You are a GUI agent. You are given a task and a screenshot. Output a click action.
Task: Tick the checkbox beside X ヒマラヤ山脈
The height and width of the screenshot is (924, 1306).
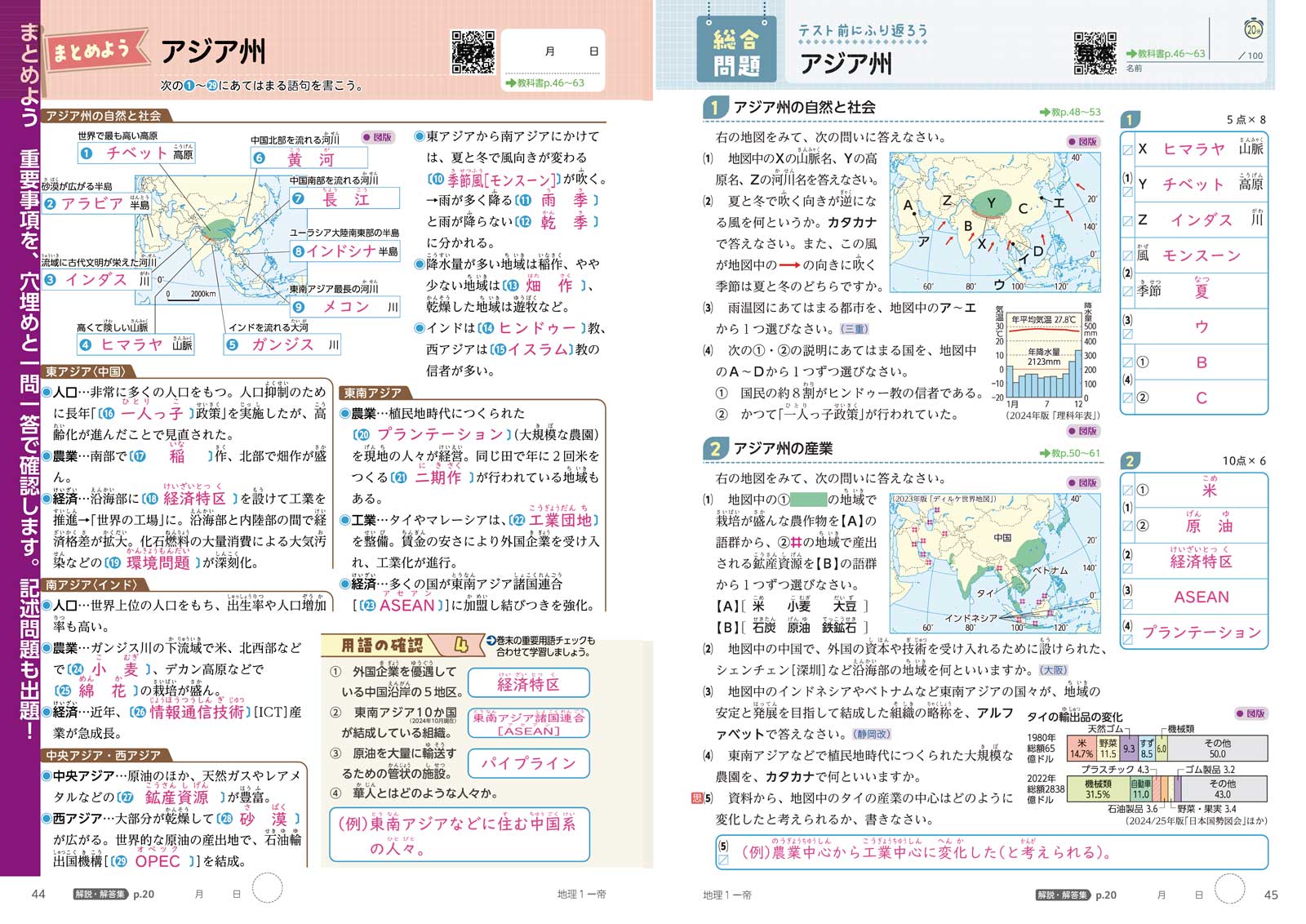[x=1127, y=150]
